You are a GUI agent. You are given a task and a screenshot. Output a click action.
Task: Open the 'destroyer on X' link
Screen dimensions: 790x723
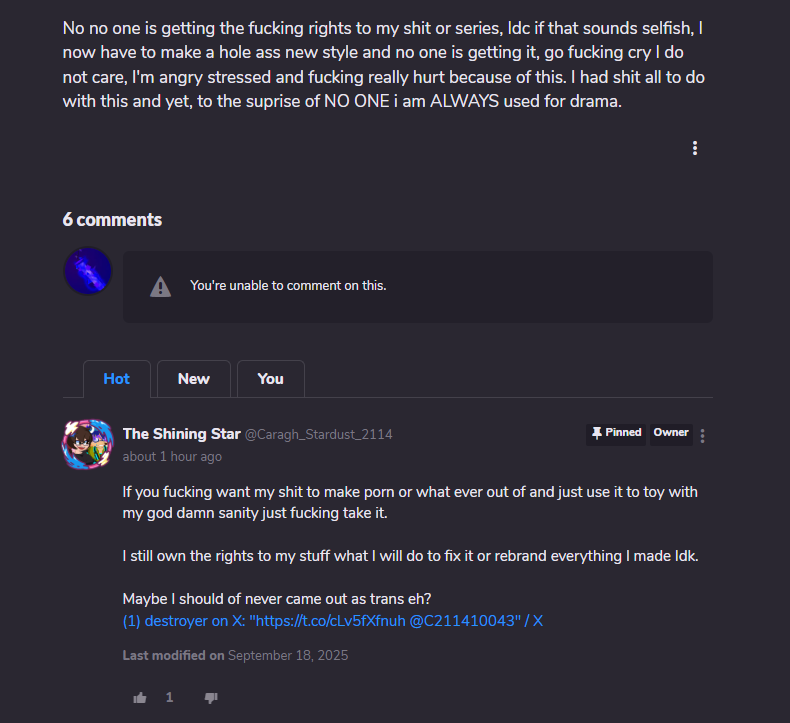pyautogui.click(x=332, y=620)
